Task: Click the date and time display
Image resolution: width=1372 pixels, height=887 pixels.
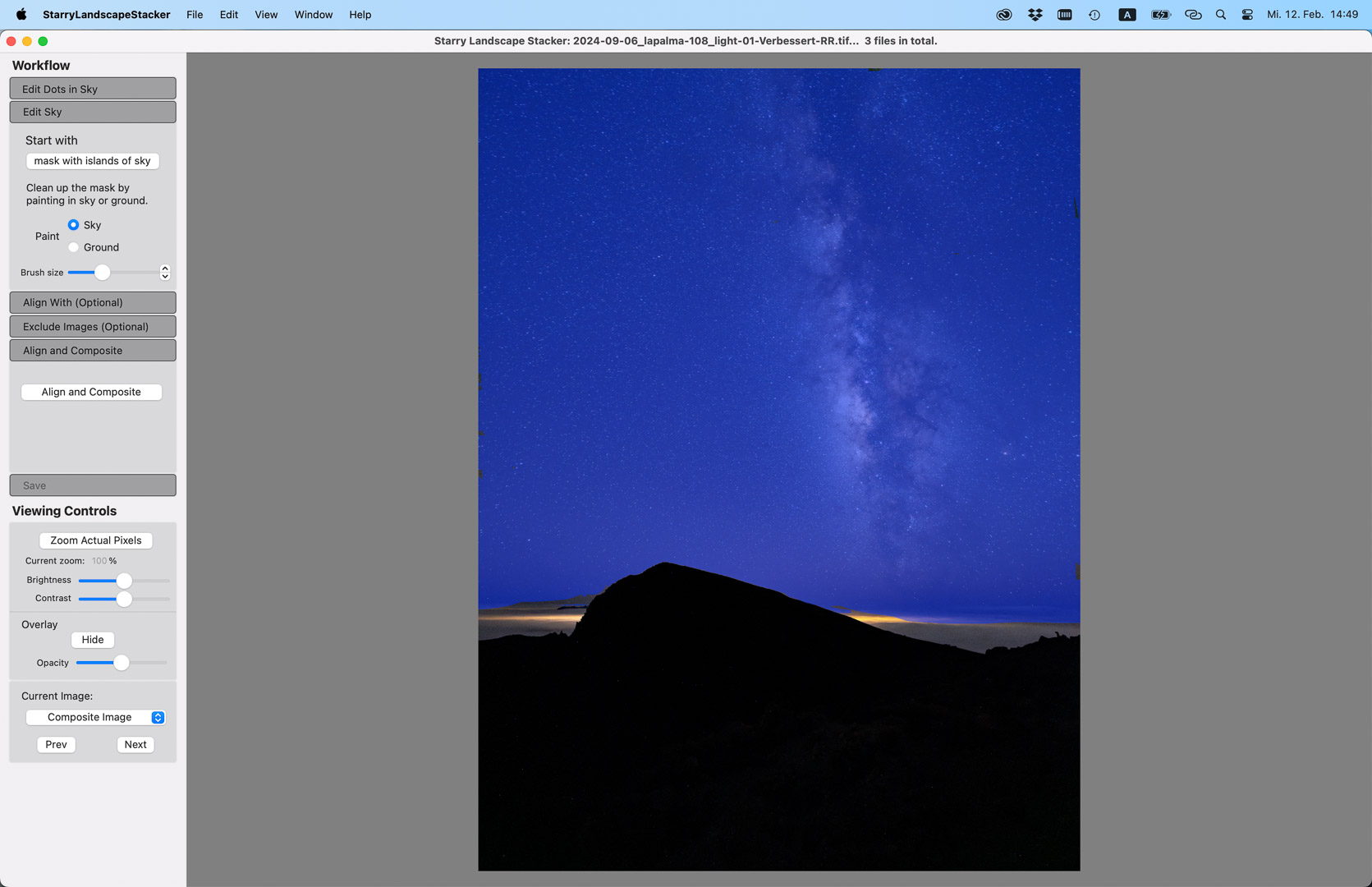Action: [x=1312, y=15]
